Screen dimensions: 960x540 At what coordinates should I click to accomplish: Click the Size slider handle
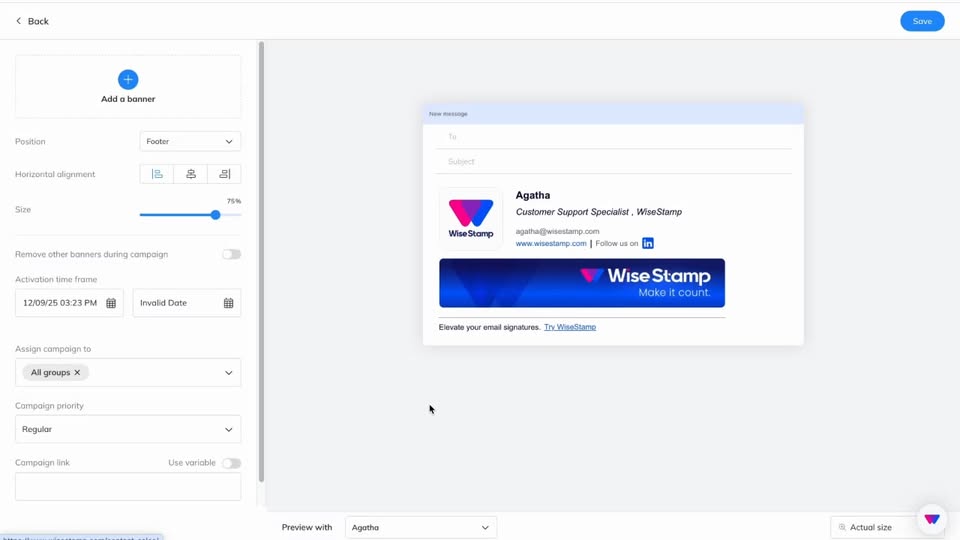click(215, 215)
